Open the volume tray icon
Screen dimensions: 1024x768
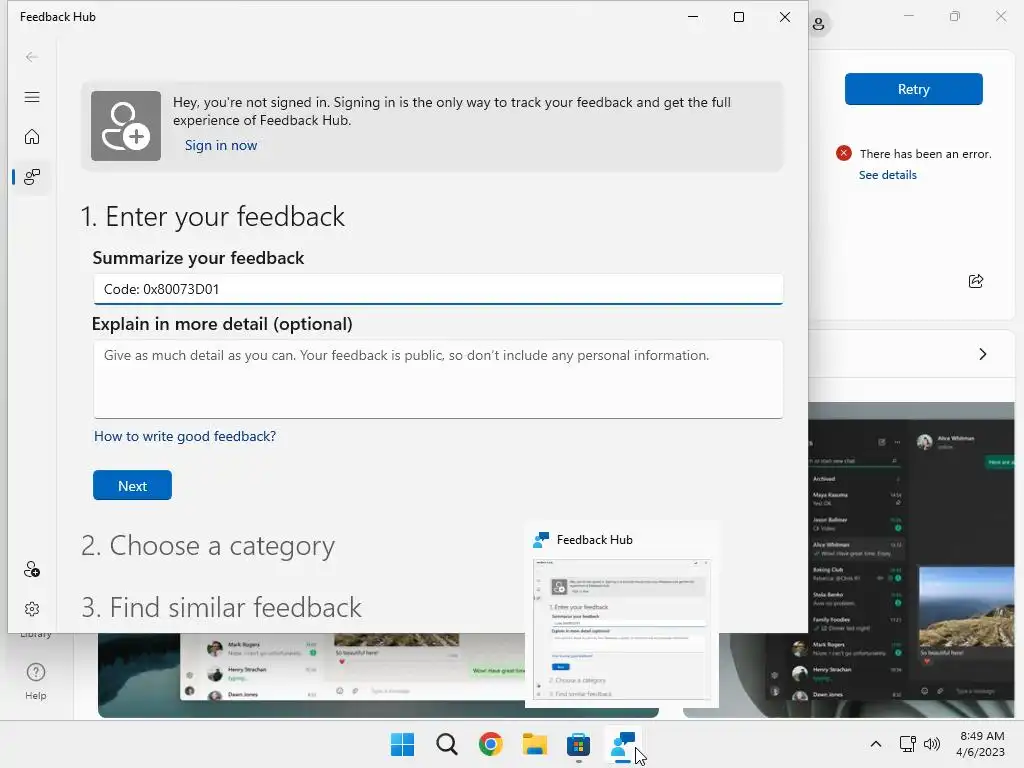coord(932,744)
